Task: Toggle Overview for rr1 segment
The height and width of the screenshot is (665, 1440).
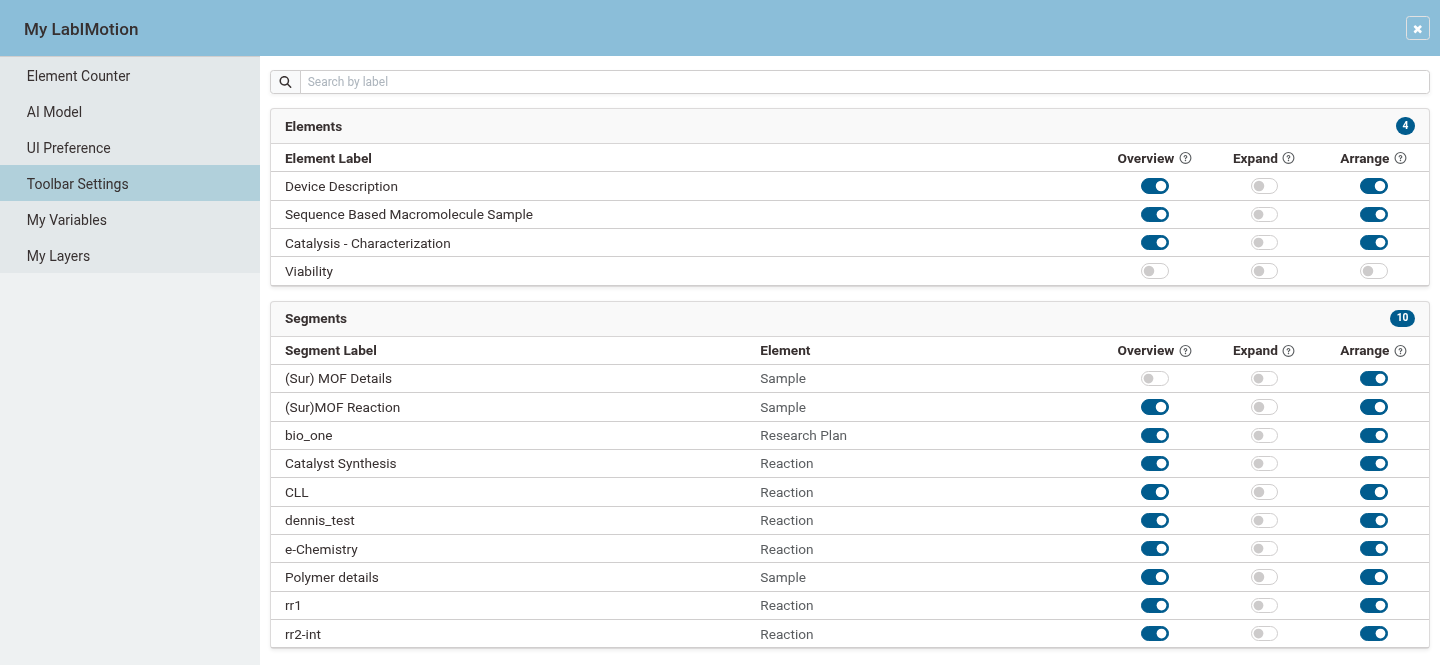Action: click(x=1155, y=605)
